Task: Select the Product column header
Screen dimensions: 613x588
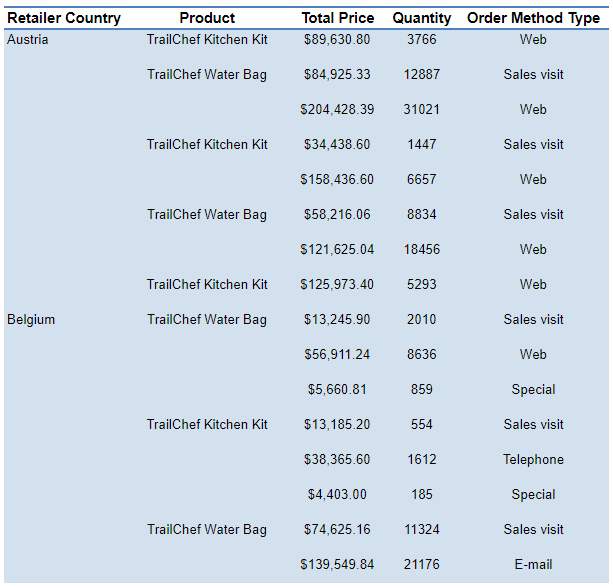Action: point(207,18)
